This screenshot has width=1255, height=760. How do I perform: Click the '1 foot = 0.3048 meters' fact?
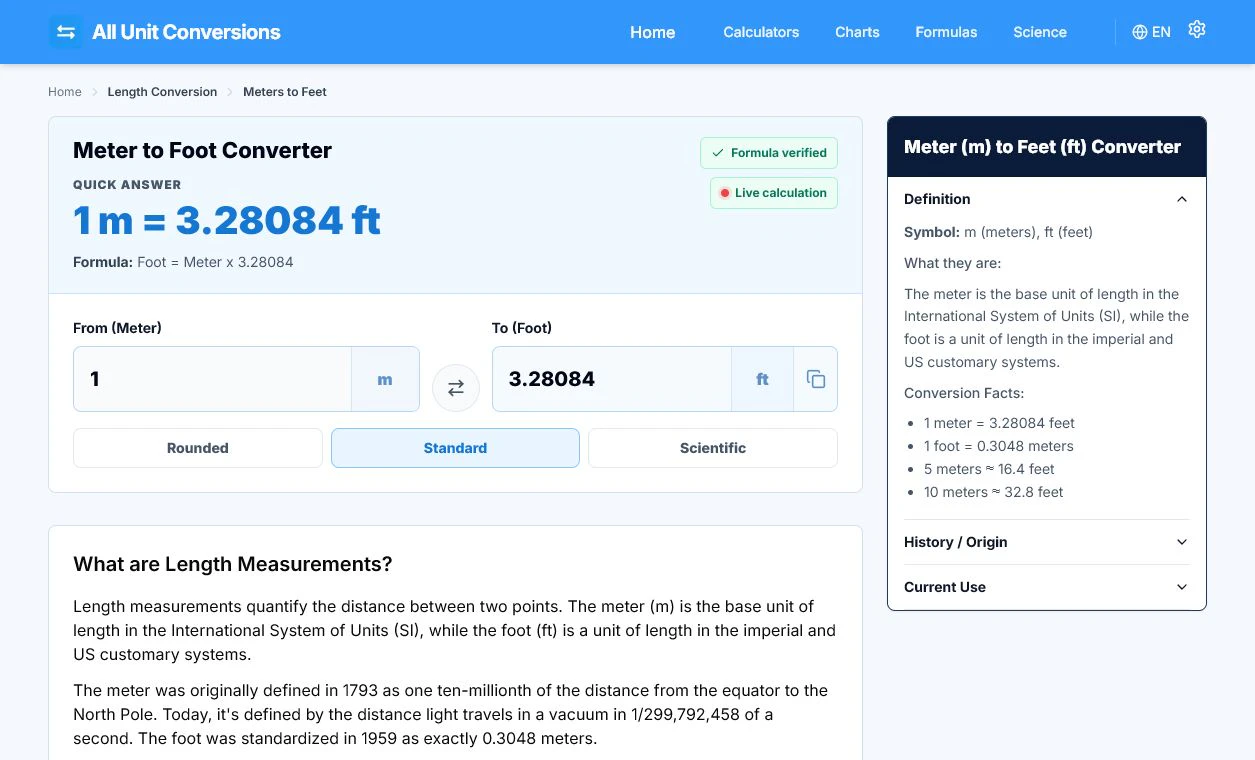point(998,446)
